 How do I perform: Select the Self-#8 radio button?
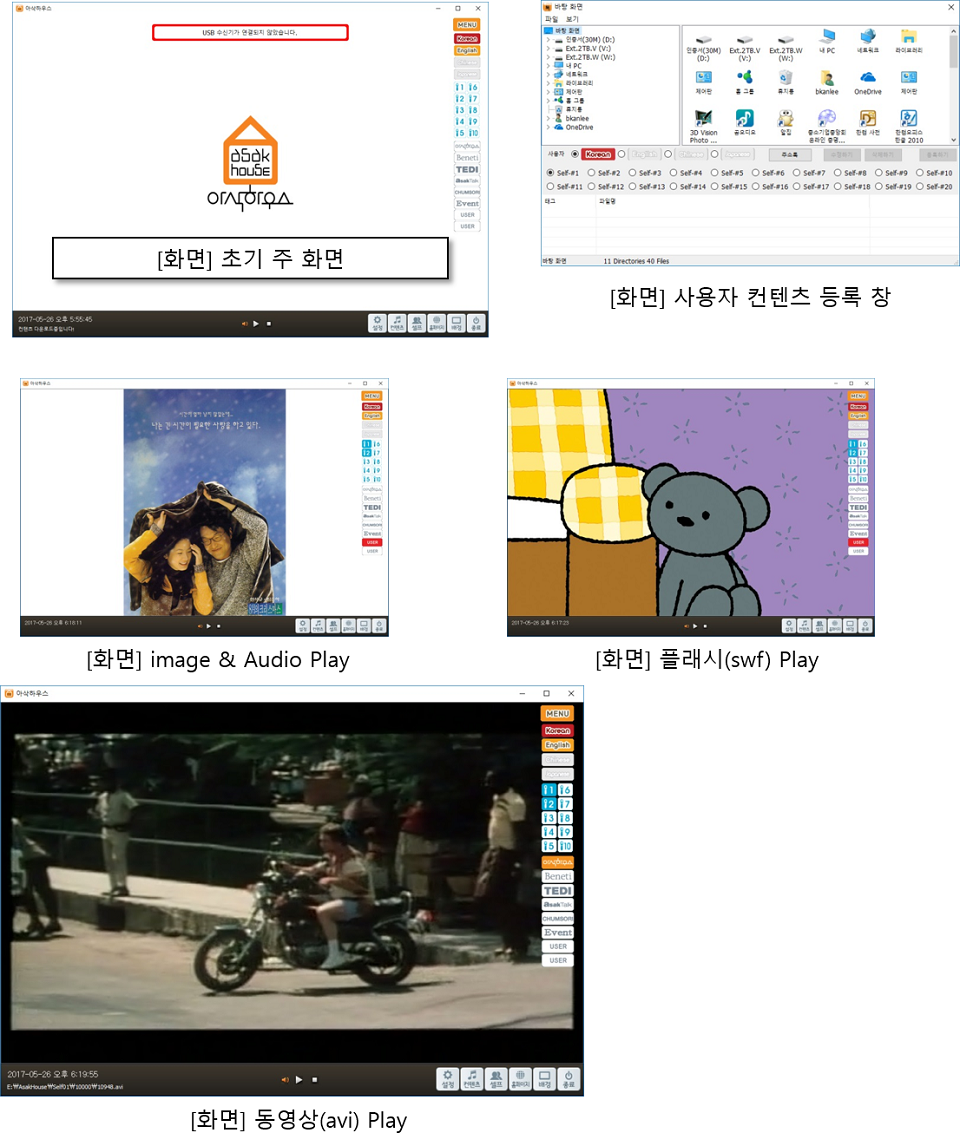[838, 173]
